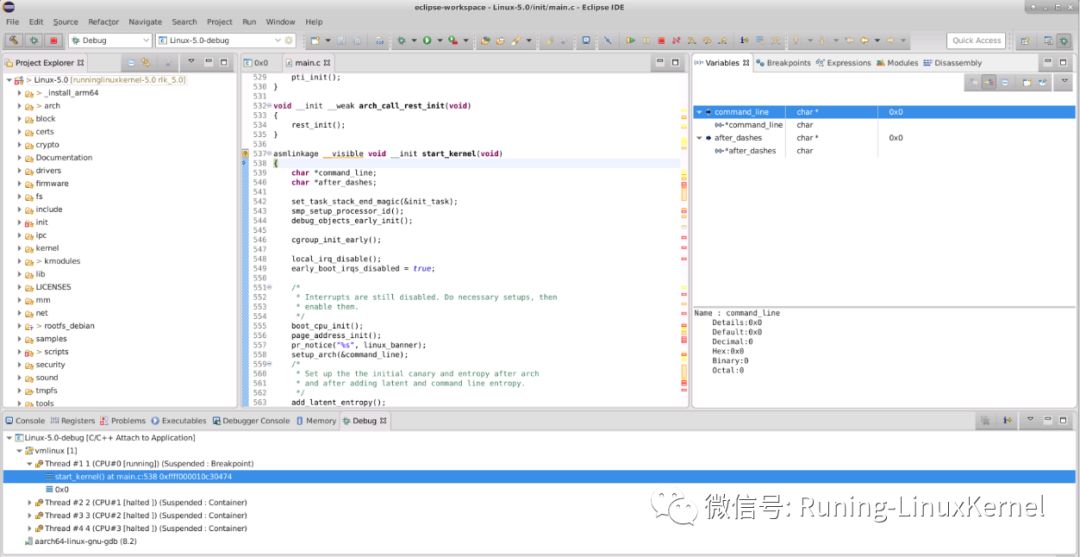Open Variables view menu triangle
This screenshot has width=1080, height=557.
click(1065, 81)
